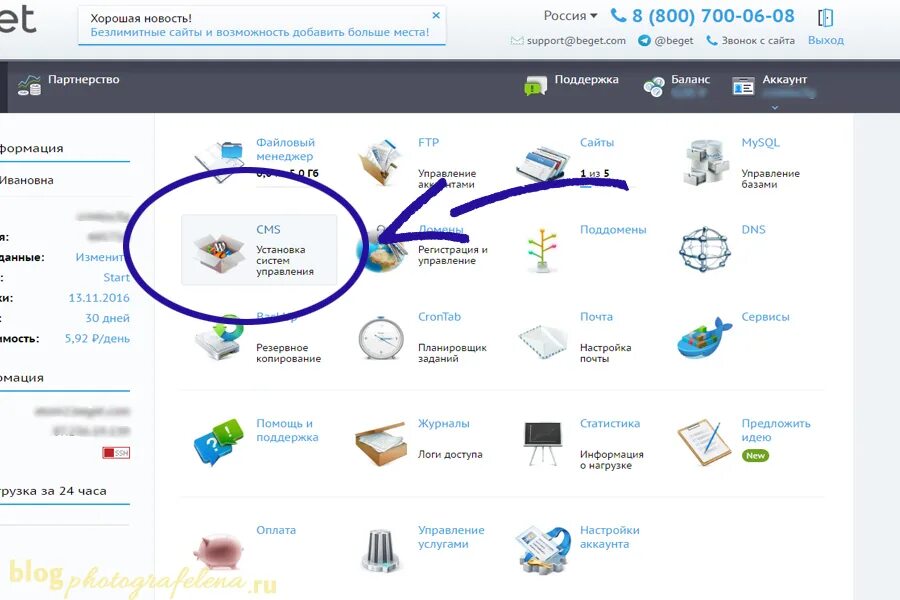This screenshot has height=600, width=900.
Task: Click the DNS globe network icon
Action: click(704, 249)
